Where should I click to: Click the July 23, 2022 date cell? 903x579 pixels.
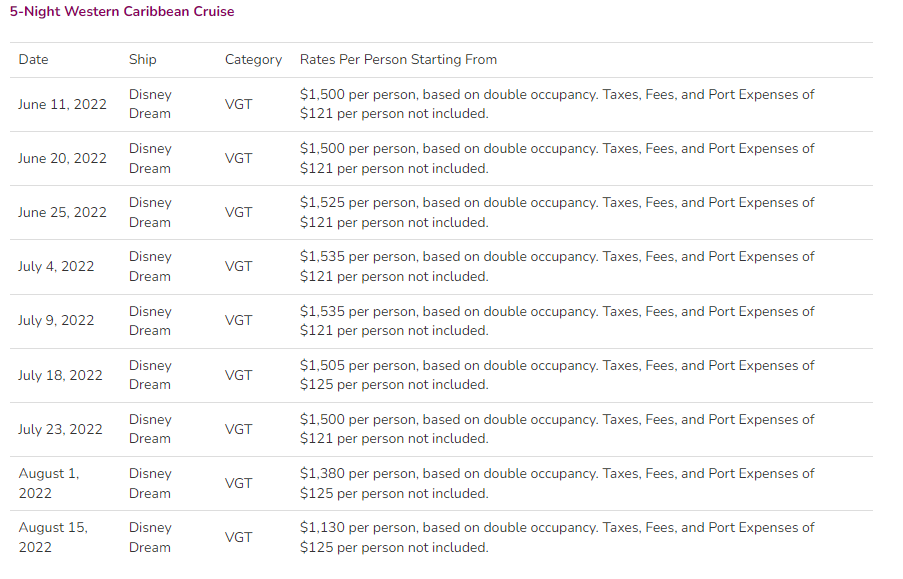60,429
